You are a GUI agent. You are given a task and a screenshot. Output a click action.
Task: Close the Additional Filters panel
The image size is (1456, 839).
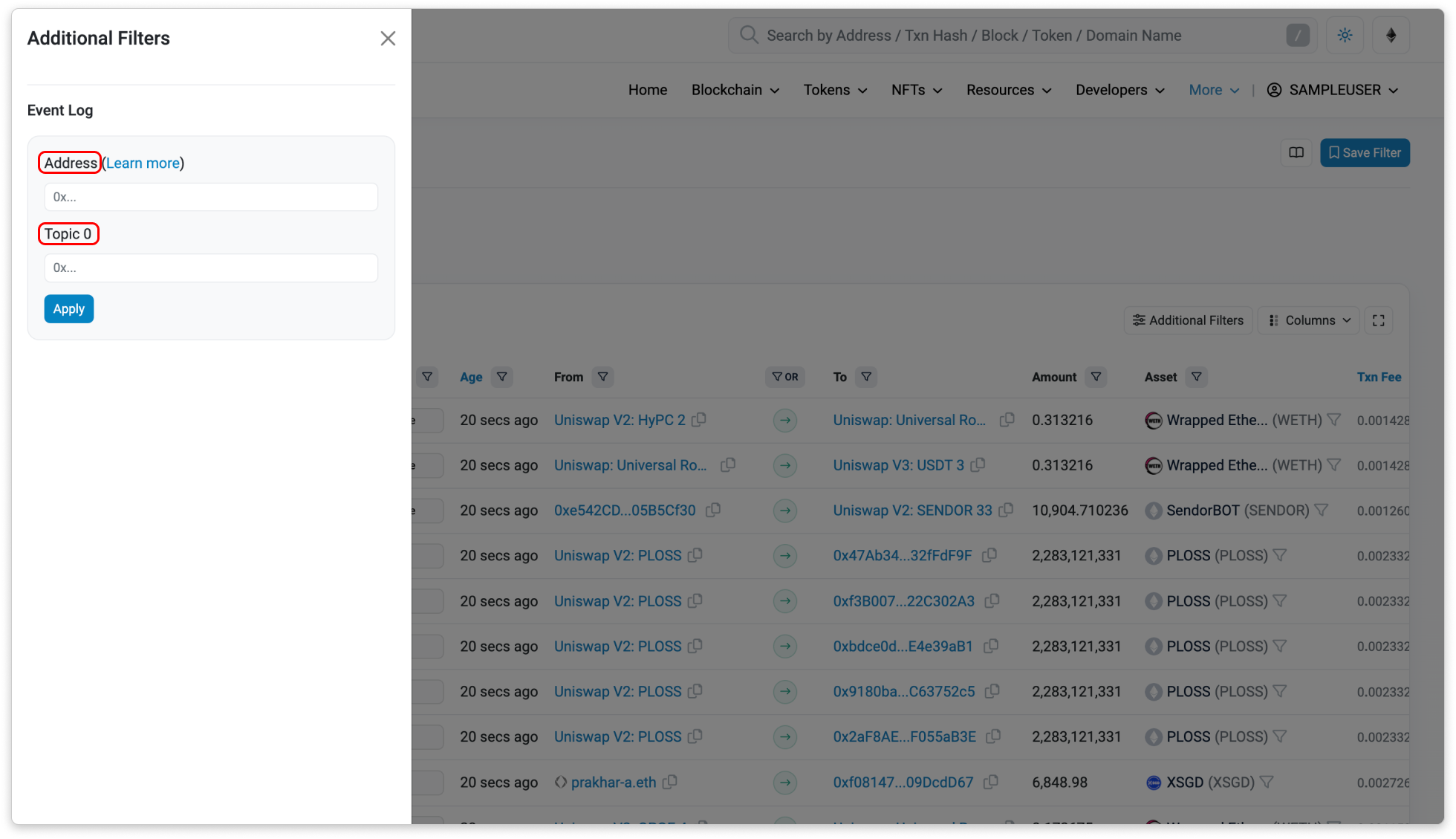pyautogui.click(x=388, y=39)
